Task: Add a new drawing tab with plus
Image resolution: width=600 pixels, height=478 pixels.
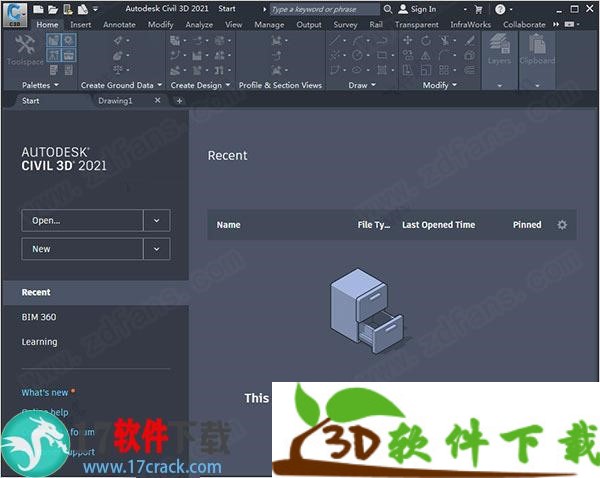Action: (179, 101)
